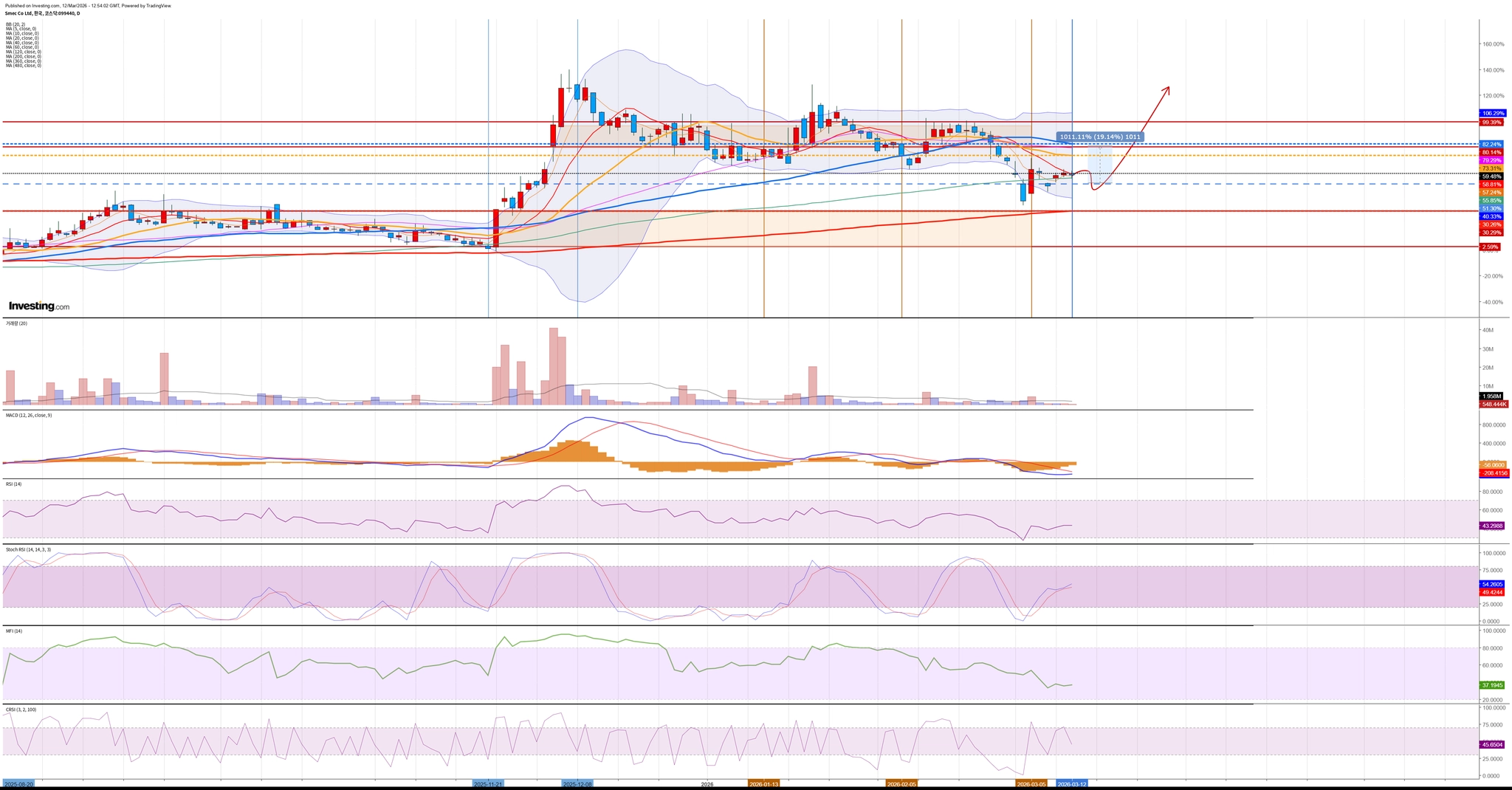Pick the 2026-01-13 date marker
The image size is (1512, 790).
(x=763, y=784)
